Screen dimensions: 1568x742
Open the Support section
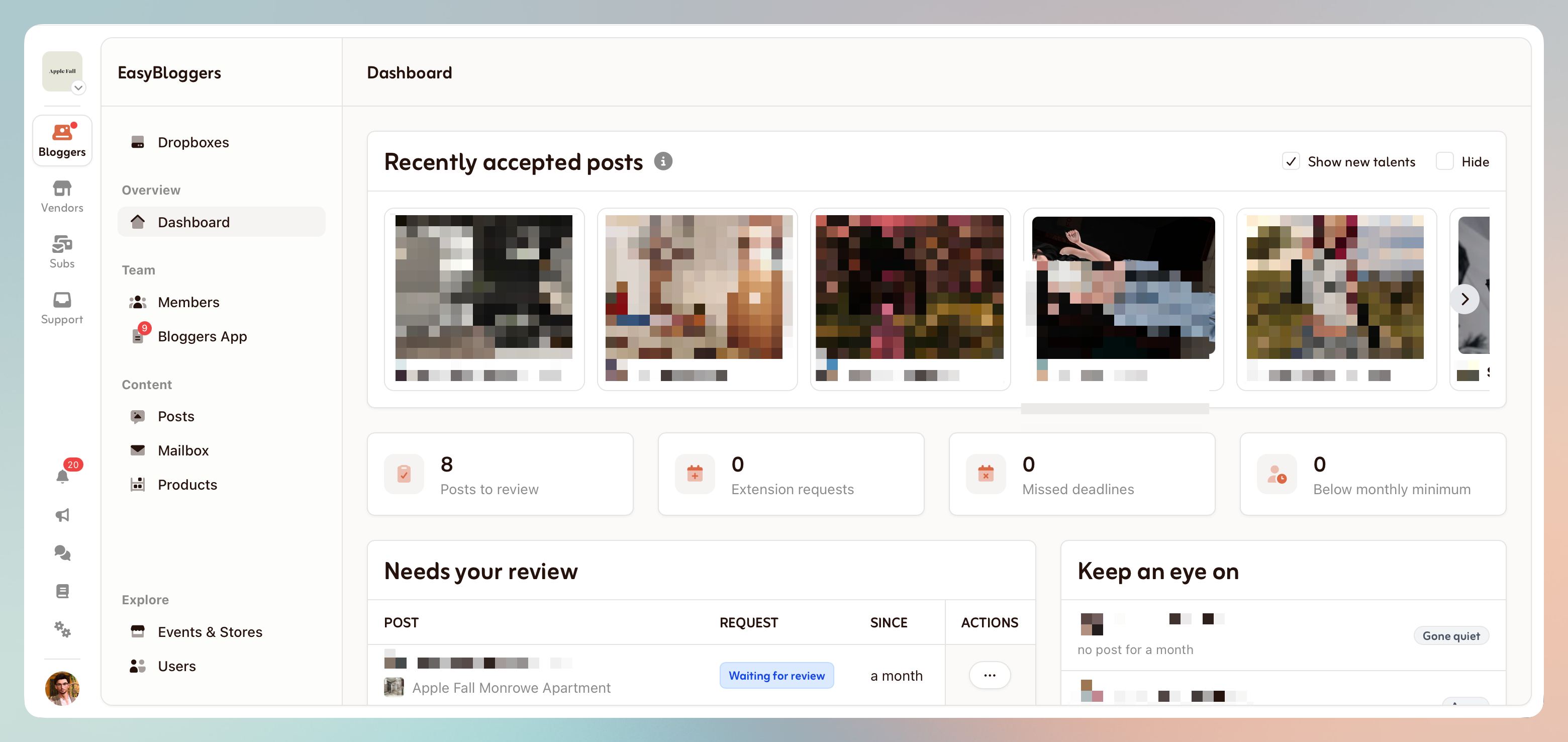tap(62, 308)
